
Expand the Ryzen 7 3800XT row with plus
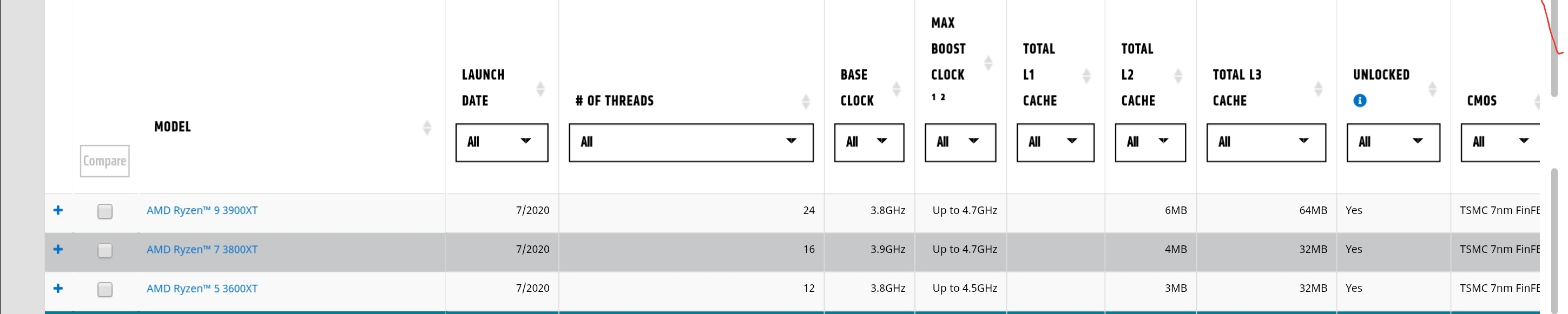point(58,249)
